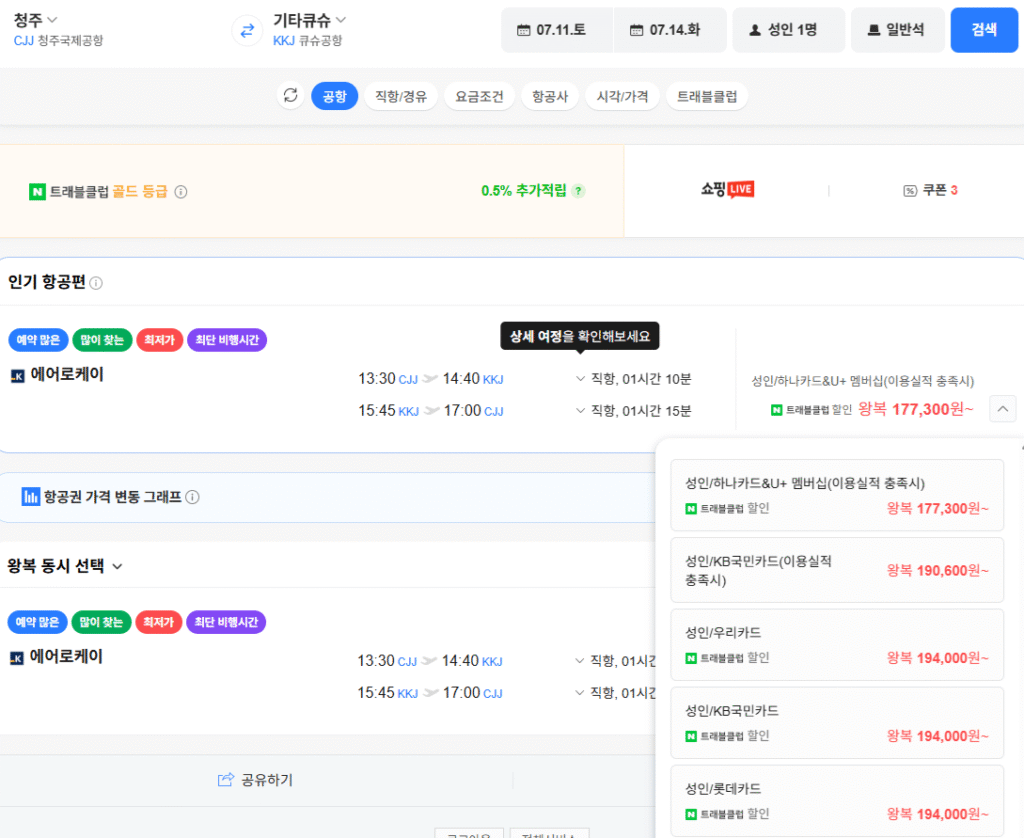Expand lower card 13:30 flight details chevron

click(x=579, y=660)
